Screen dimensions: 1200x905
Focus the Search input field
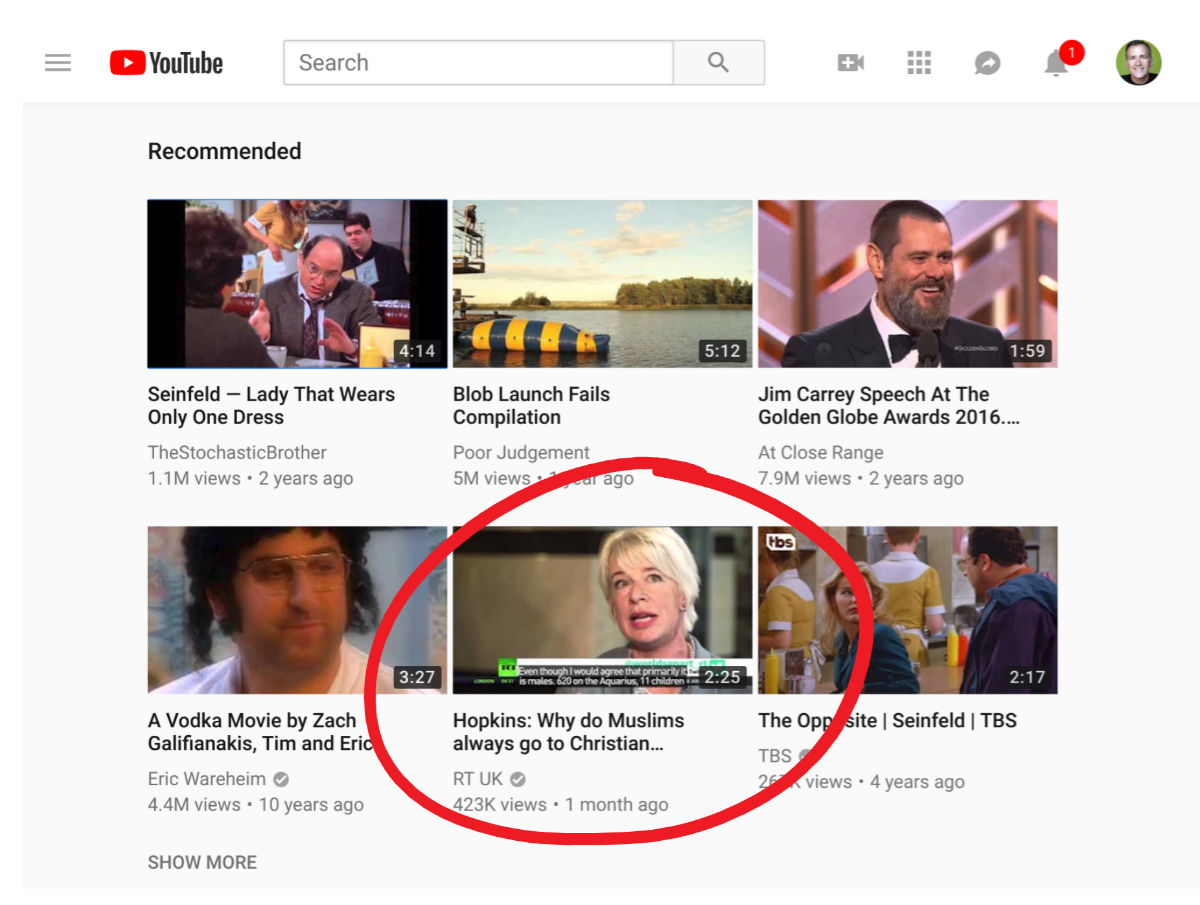tap(478, 63)
